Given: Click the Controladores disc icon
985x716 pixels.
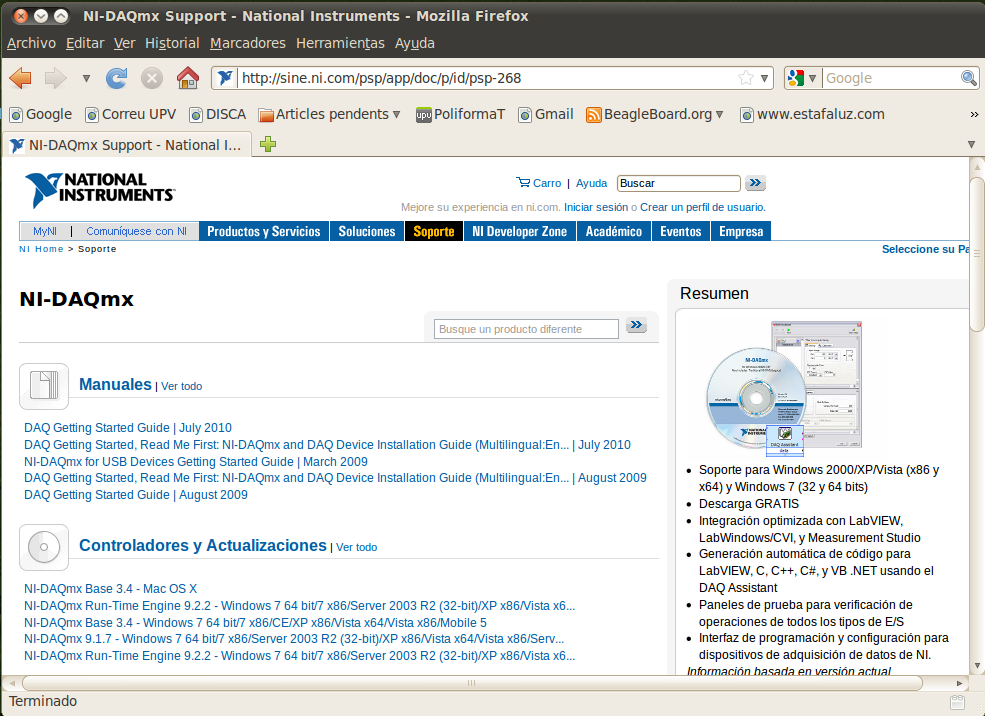Looking at the screenshot, I should [x=44, y=547].
